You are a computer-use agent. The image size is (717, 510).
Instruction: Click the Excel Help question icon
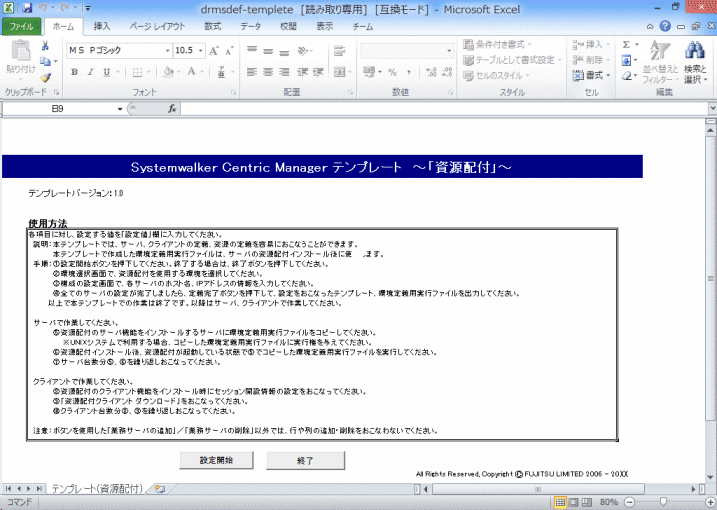click(665, 27)
